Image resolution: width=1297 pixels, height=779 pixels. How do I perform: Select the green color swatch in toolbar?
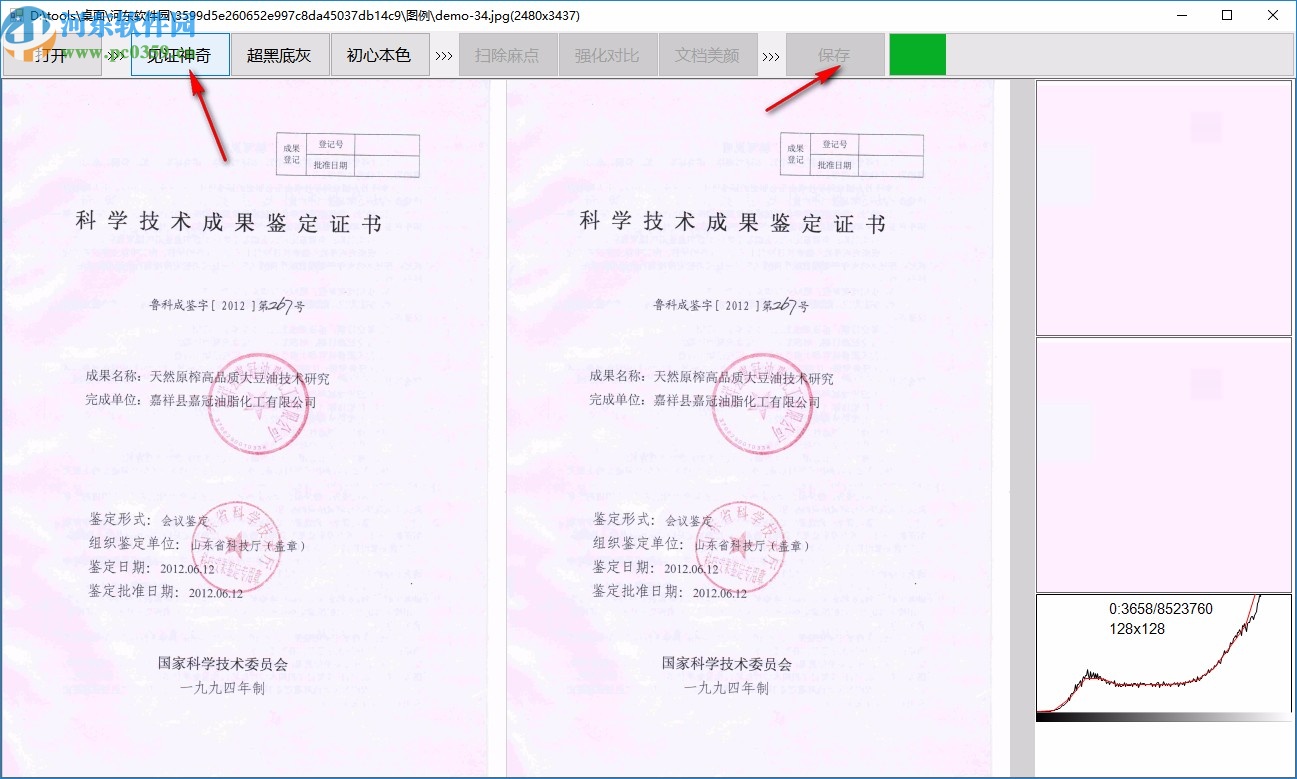click(917, 55)
